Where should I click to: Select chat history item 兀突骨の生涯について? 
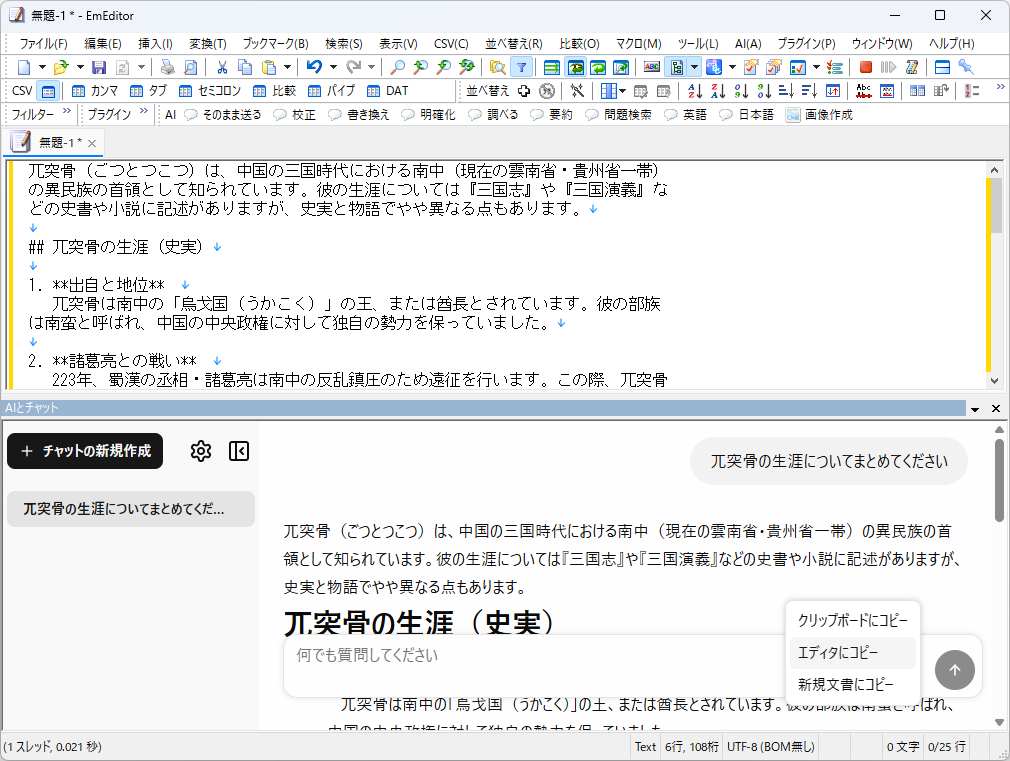(x=131, y=509)
